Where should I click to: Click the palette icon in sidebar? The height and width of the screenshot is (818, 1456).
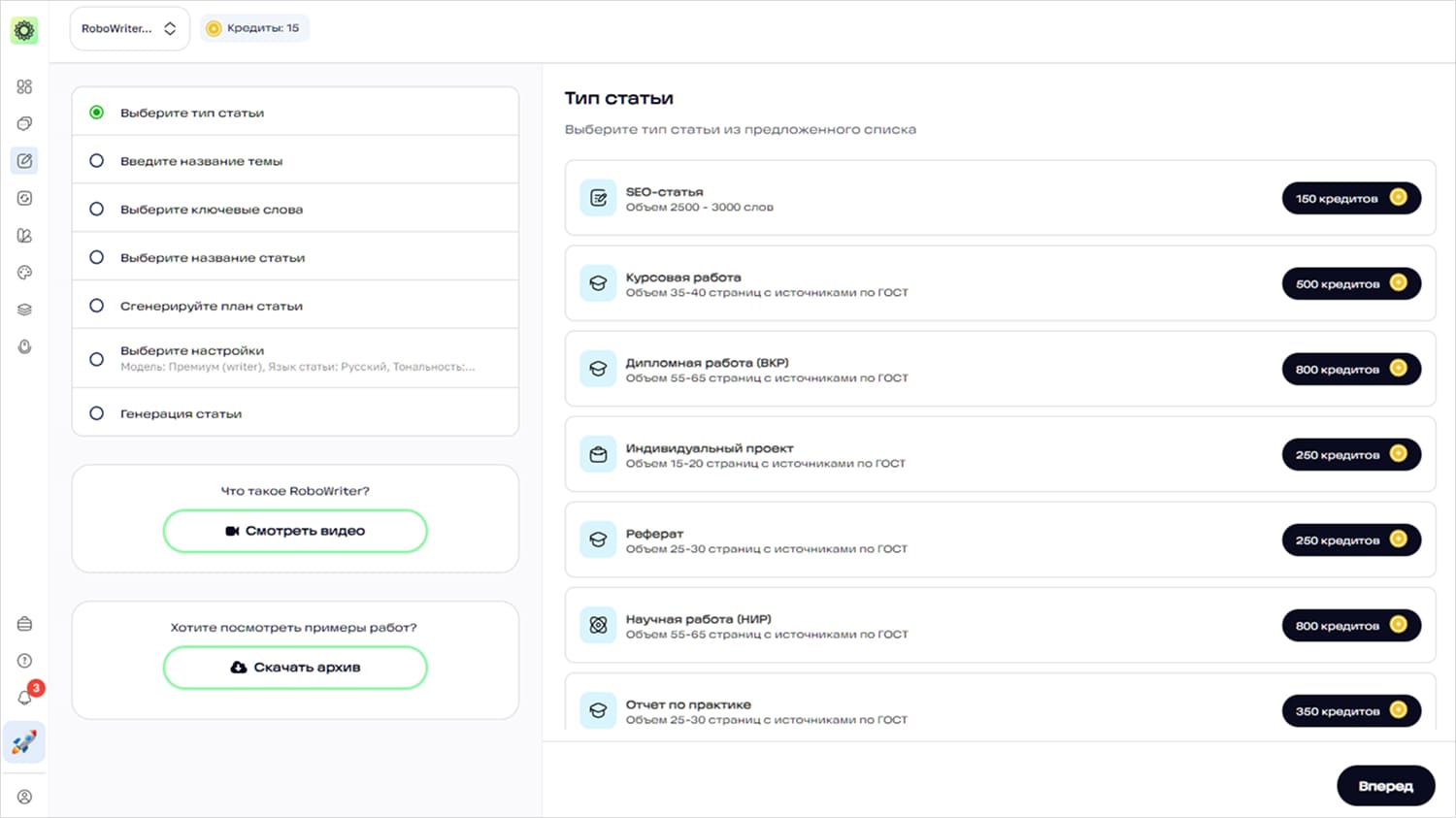pyautogui.click(x=24, y=273)
